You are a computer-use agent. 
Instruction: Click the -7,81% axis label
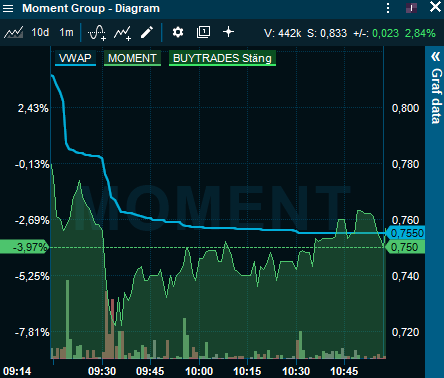click(x=32, y=332)
